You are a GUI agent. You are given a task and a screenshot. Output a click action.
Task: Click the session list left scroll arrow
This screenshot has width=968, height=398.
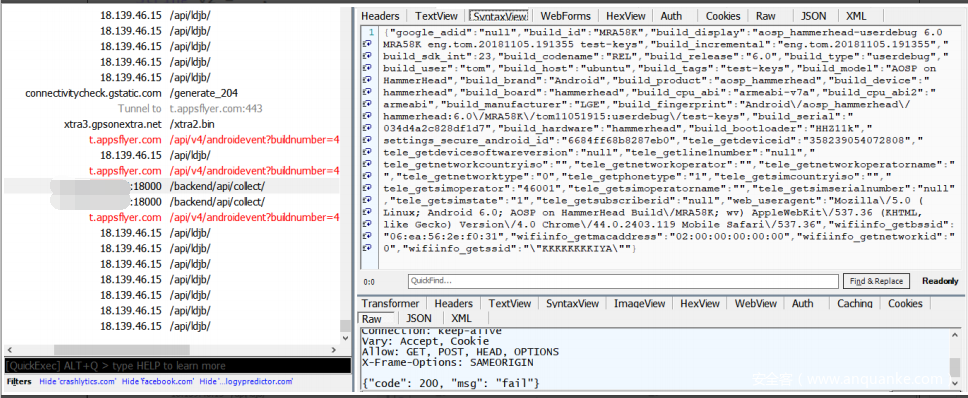click(x=9, y=350)
